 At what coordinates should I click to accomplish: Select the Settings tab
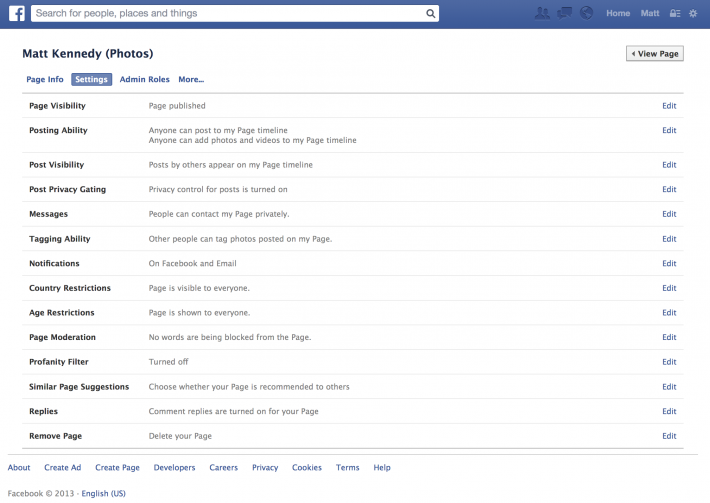91,79
